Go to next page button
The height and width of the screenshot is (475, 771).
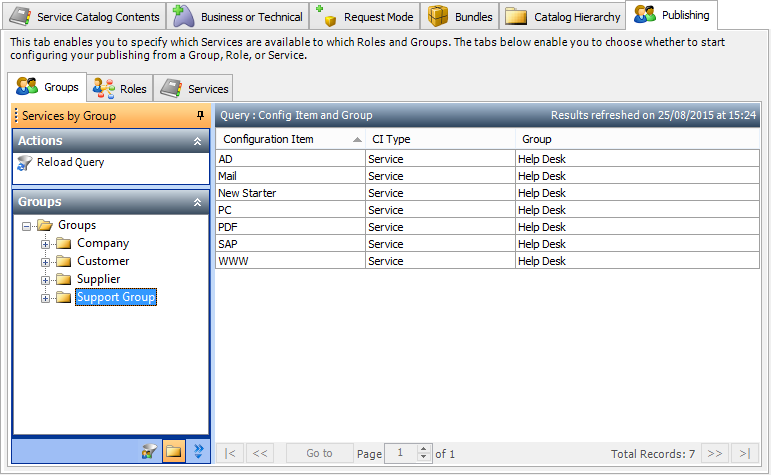point(715,453)
